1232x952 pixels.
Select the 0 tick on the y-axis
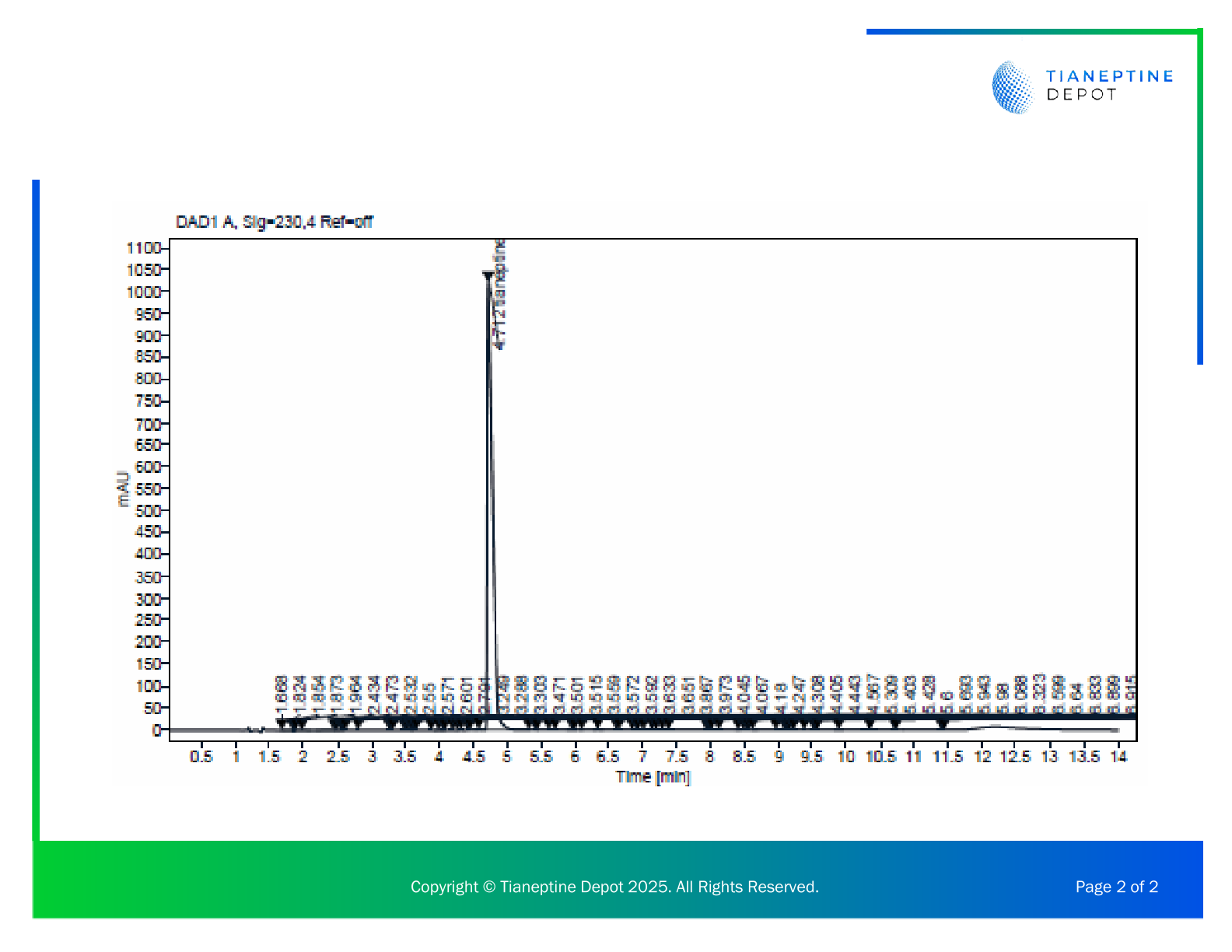click(156, 730)
